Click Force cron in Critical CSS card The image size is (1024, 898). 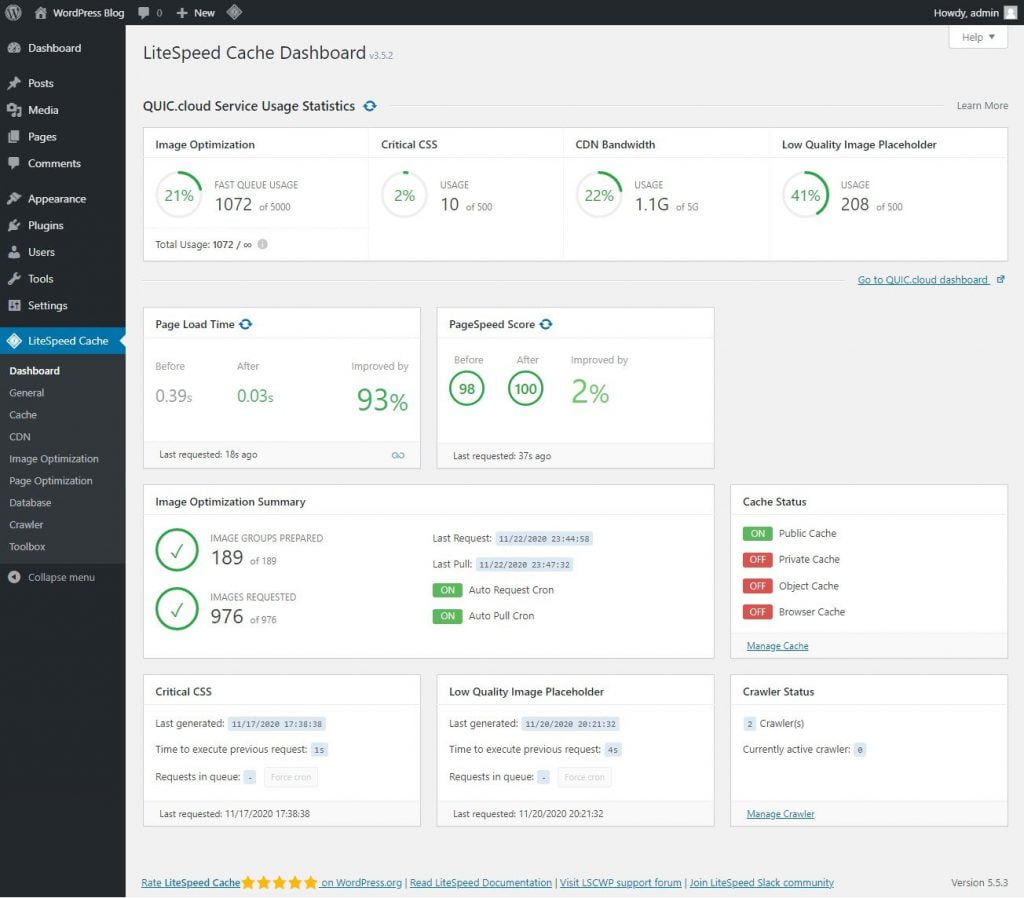point(291,777)
